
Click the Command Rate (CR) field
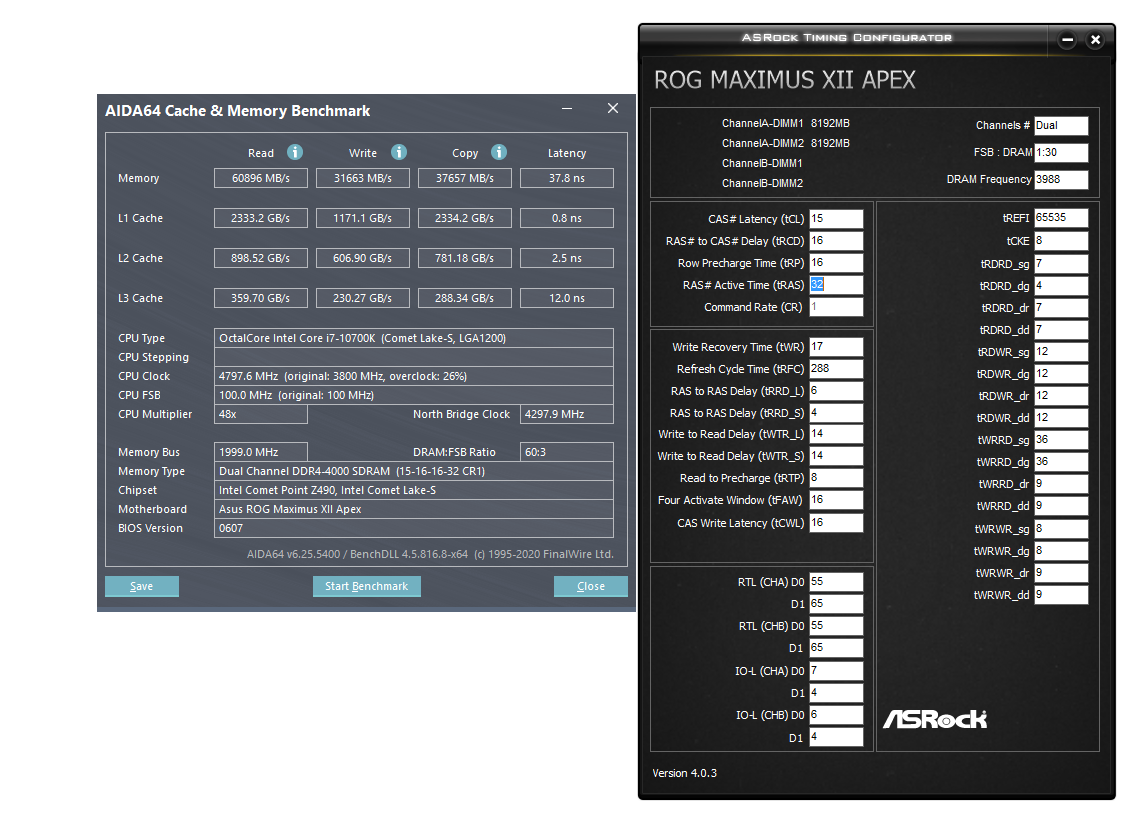836,307
